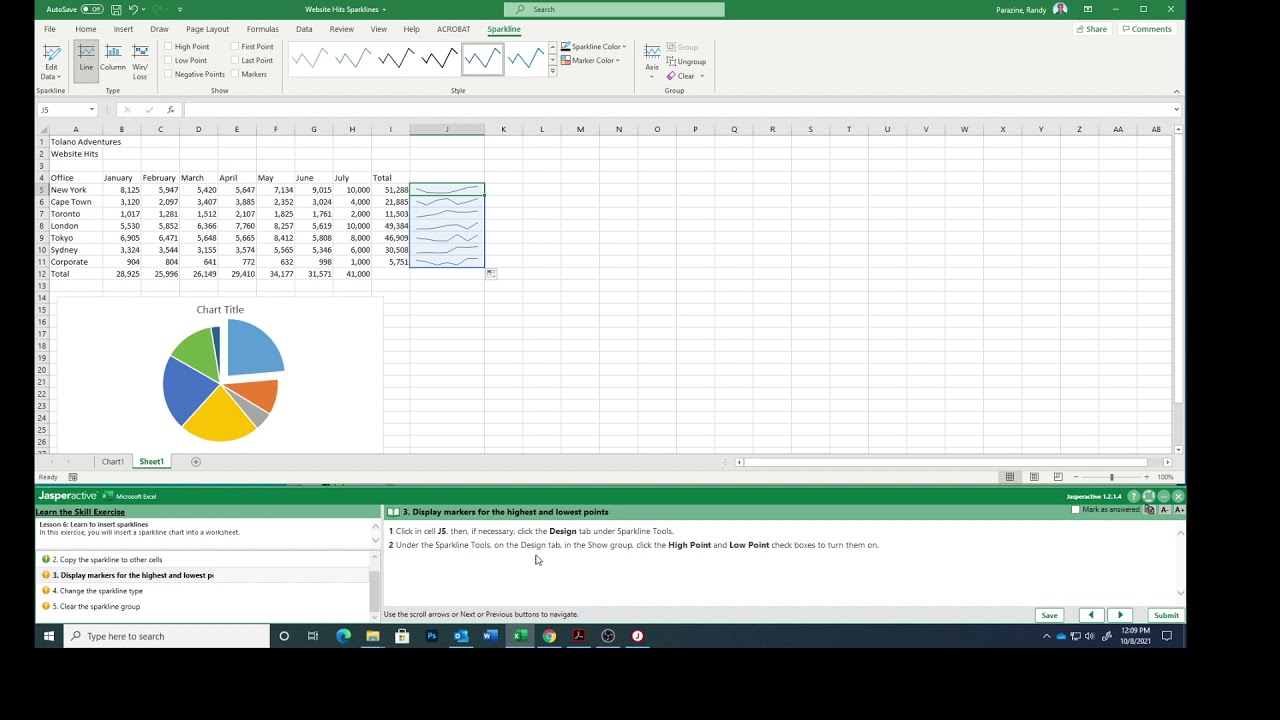Image resolution: width=1280 pixels, height=720 pixels.
Task: Enable the High Point checkbox
Action: [169, 47]
